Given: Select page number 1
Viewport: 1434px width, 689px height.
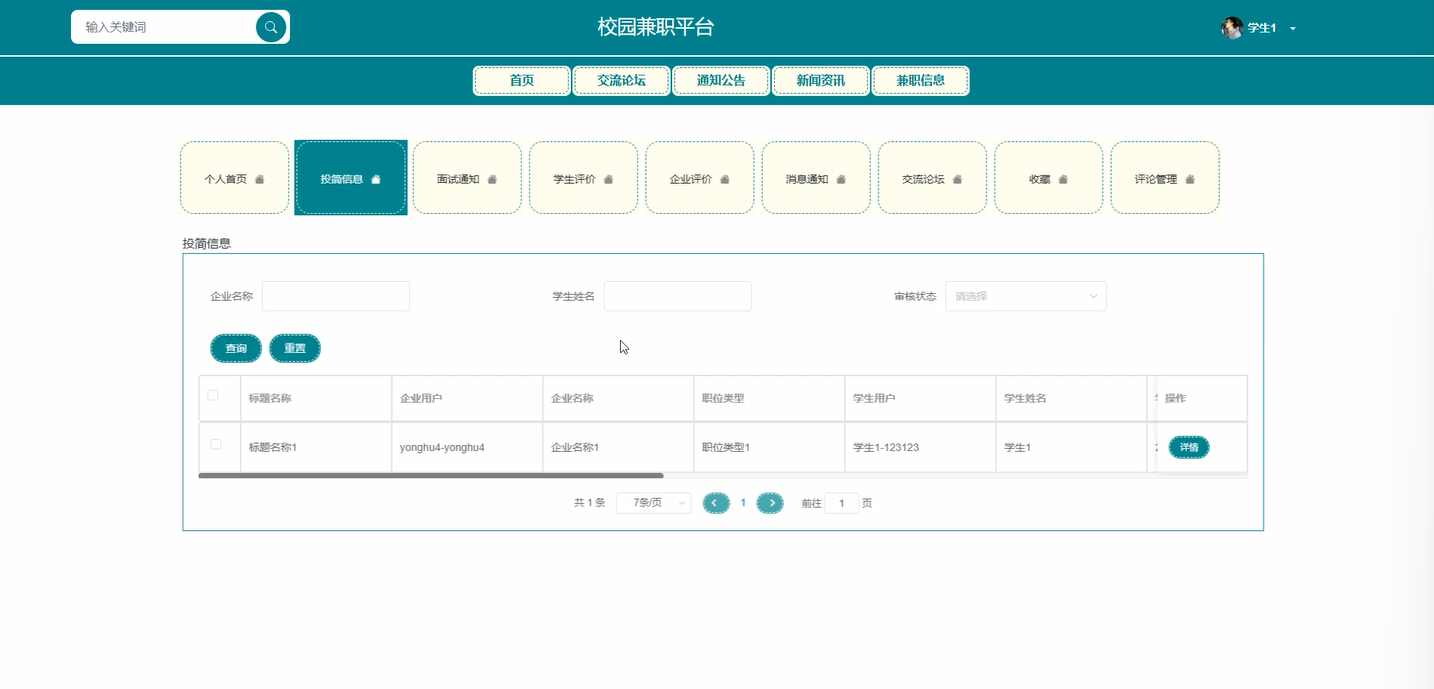Looking at the screenshot, I should pos(743,503).
